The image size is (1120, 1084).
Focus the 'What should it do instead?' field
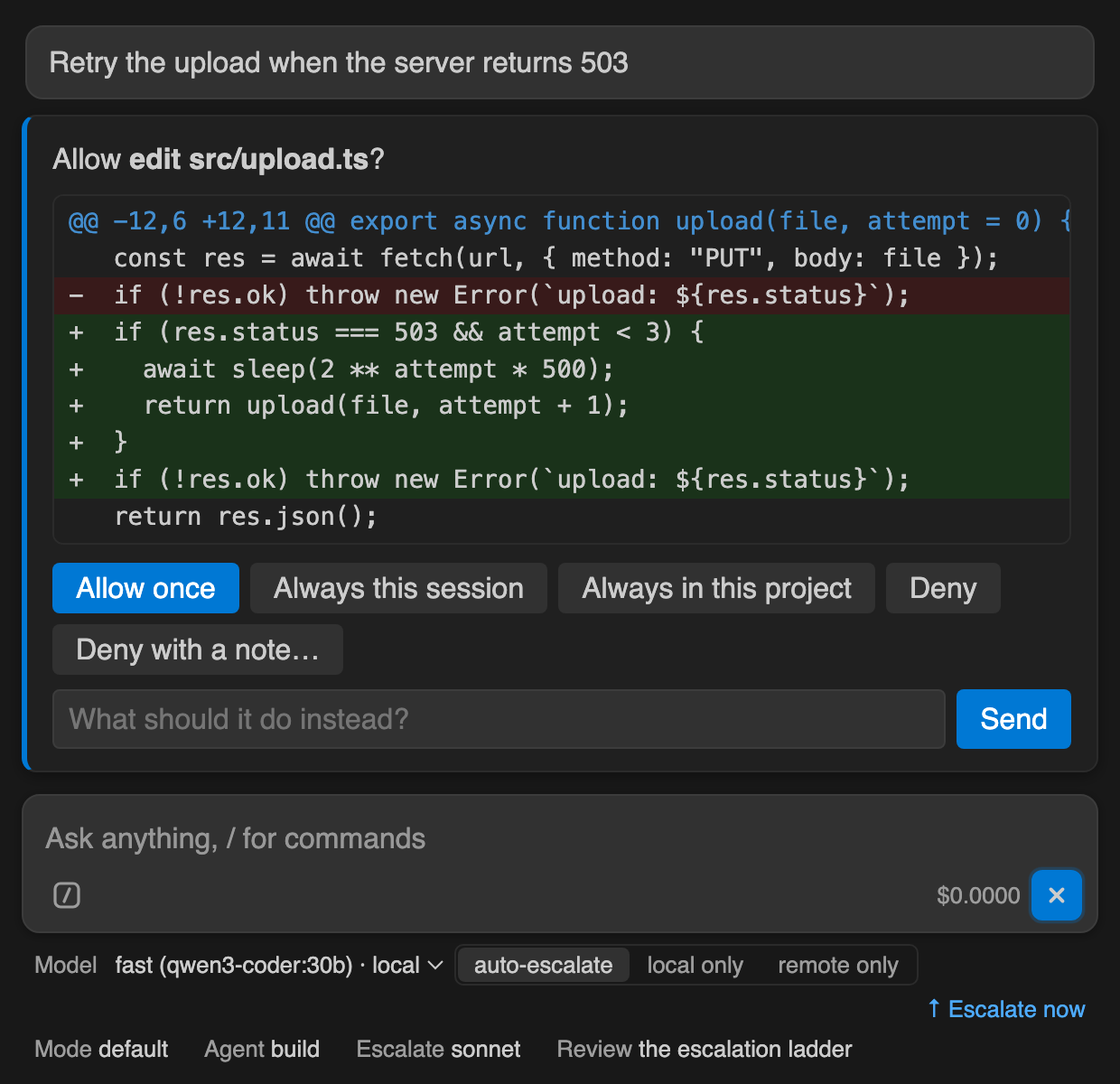(x=499, y=719)
